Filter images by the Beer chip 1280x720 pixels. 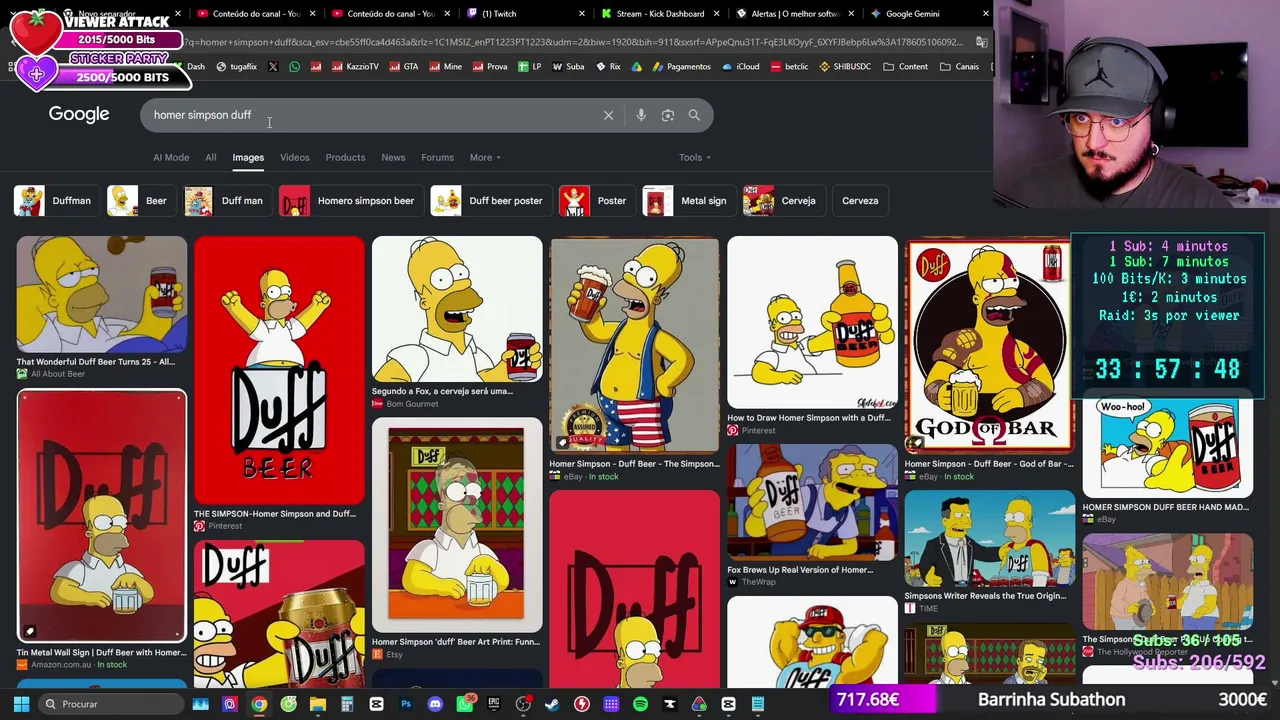coord(140,201)
